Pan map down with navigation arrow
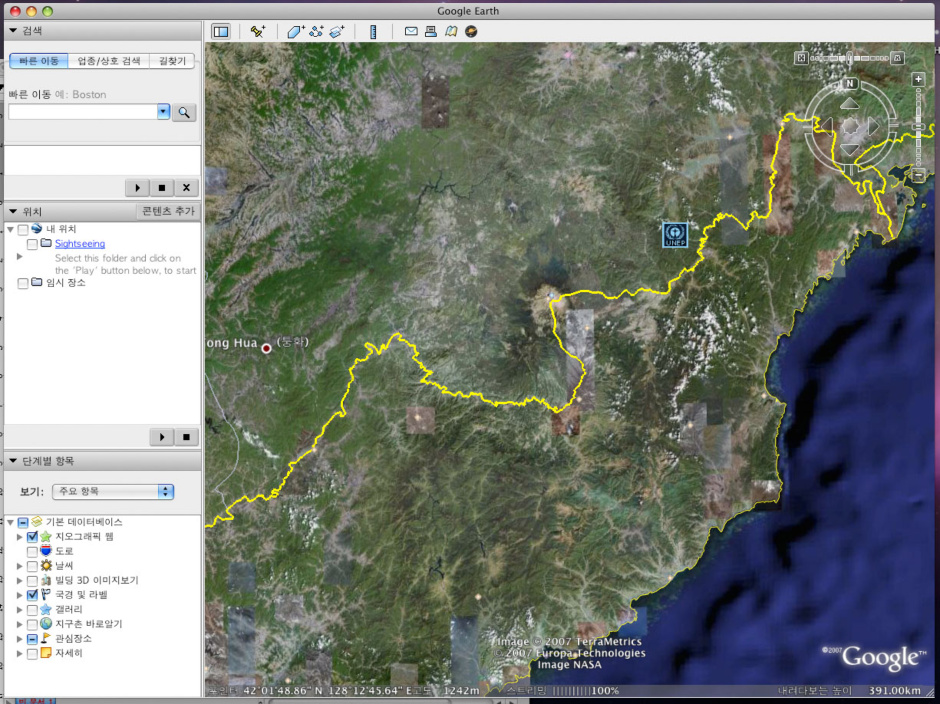The image size is (940, 704). pos(849,149)
